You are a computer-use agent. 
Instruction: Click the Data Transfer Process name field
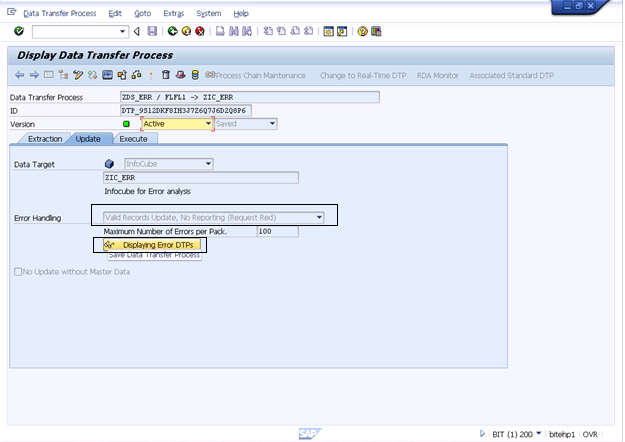pyautogui.click(x=250, y=97)
